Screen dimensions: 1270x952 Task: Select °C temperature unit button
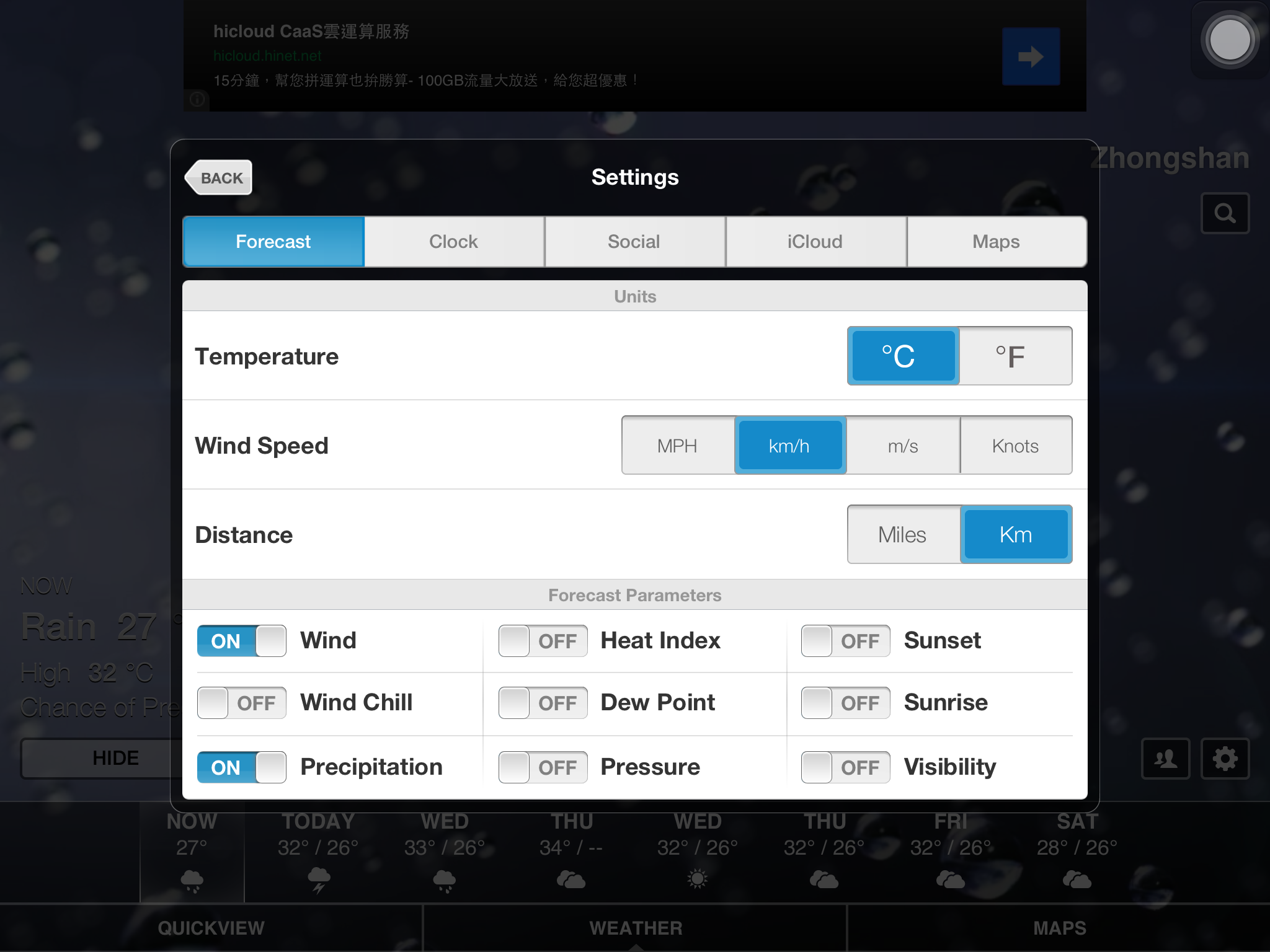coord(902,354)
